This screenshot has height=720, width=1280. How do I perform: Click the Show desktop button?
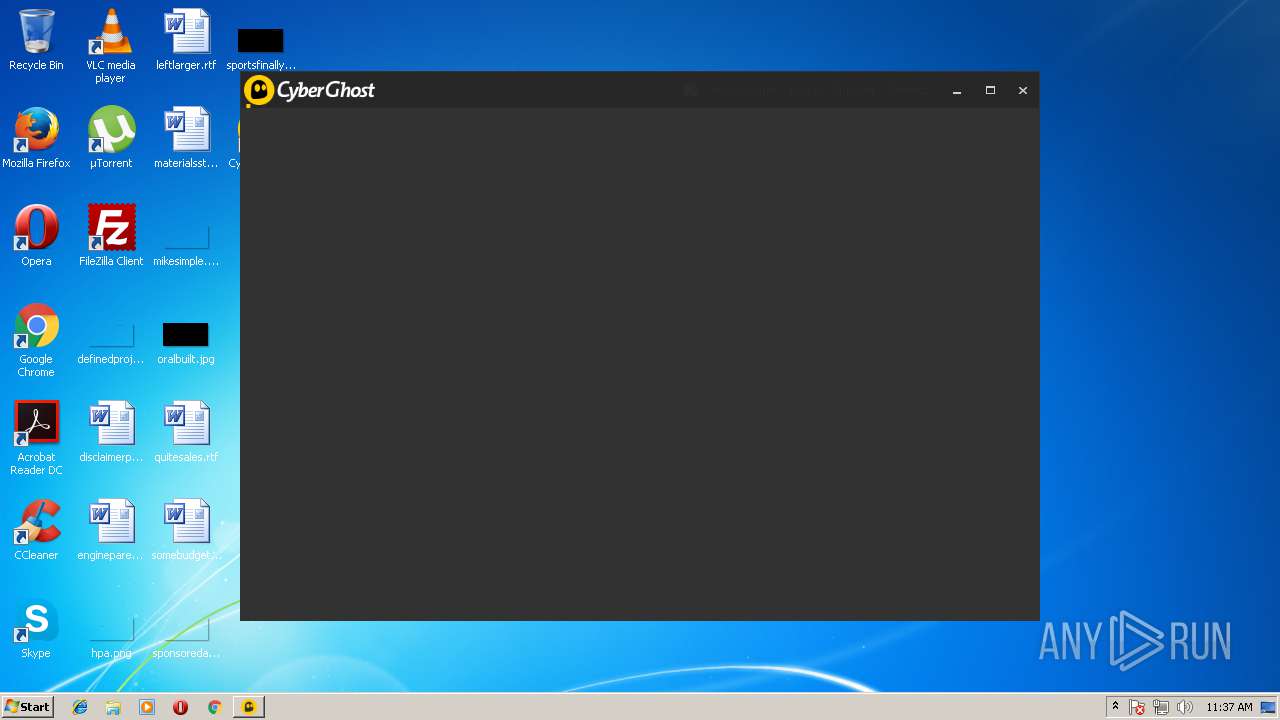pyautogui.click(x=1270, y=707)
